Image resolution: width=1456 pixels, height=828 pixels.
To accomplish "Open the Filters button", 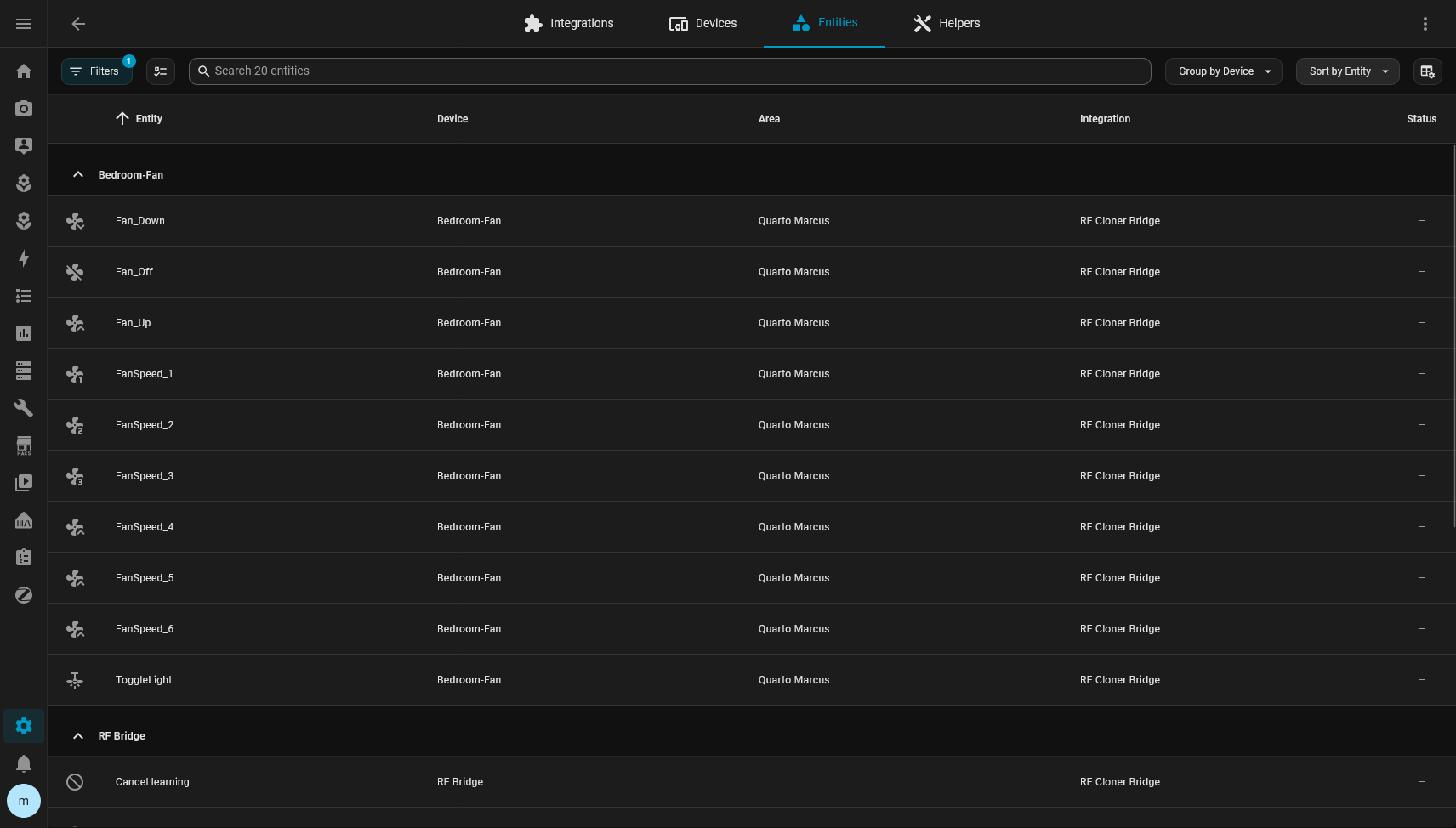I will (96, 71).
